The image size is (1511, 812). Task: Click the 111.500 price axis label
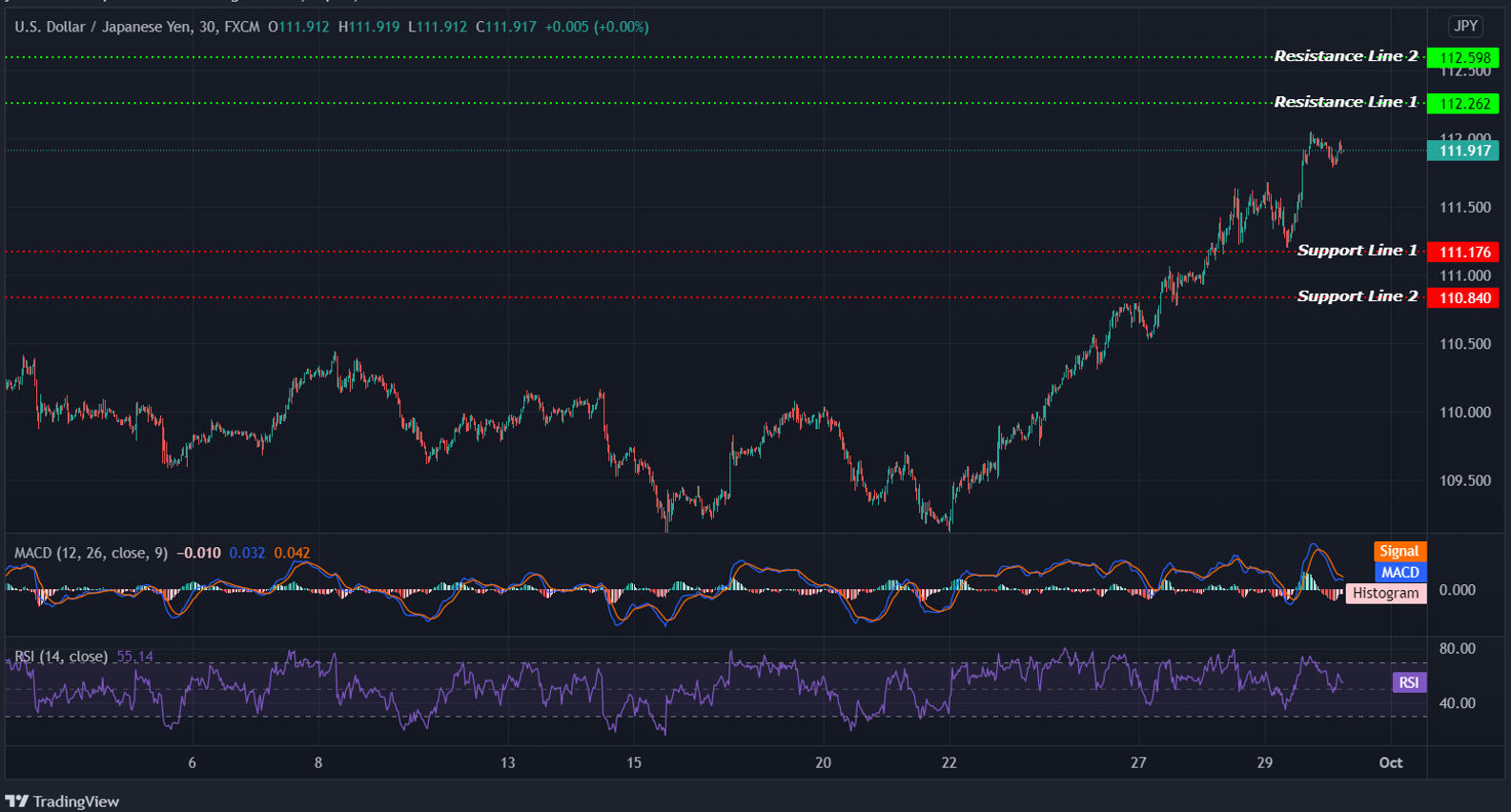(x=1465, y=207)
